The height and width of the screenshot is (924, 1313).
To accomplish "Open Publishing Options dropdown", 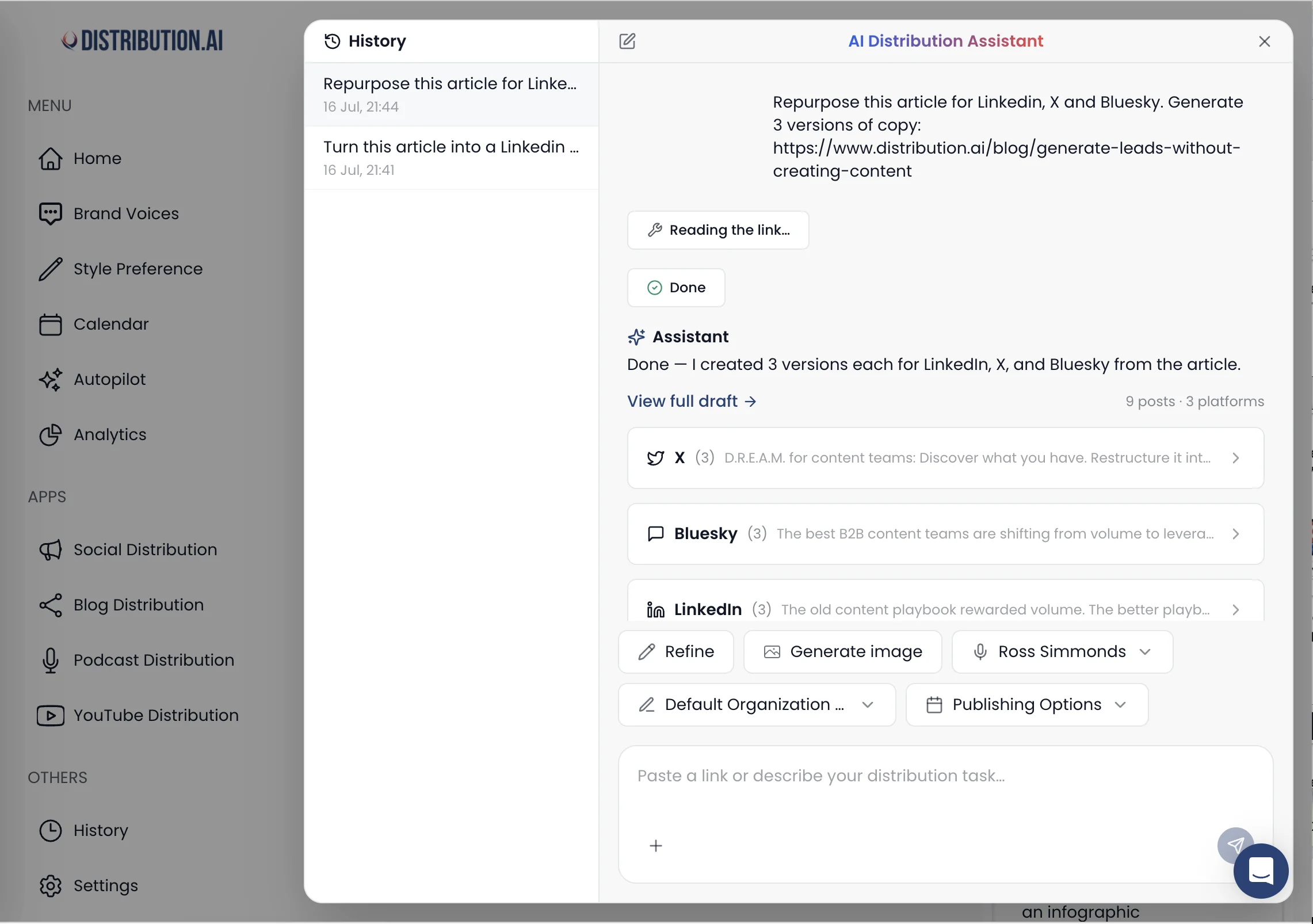I will point(1027,705).
